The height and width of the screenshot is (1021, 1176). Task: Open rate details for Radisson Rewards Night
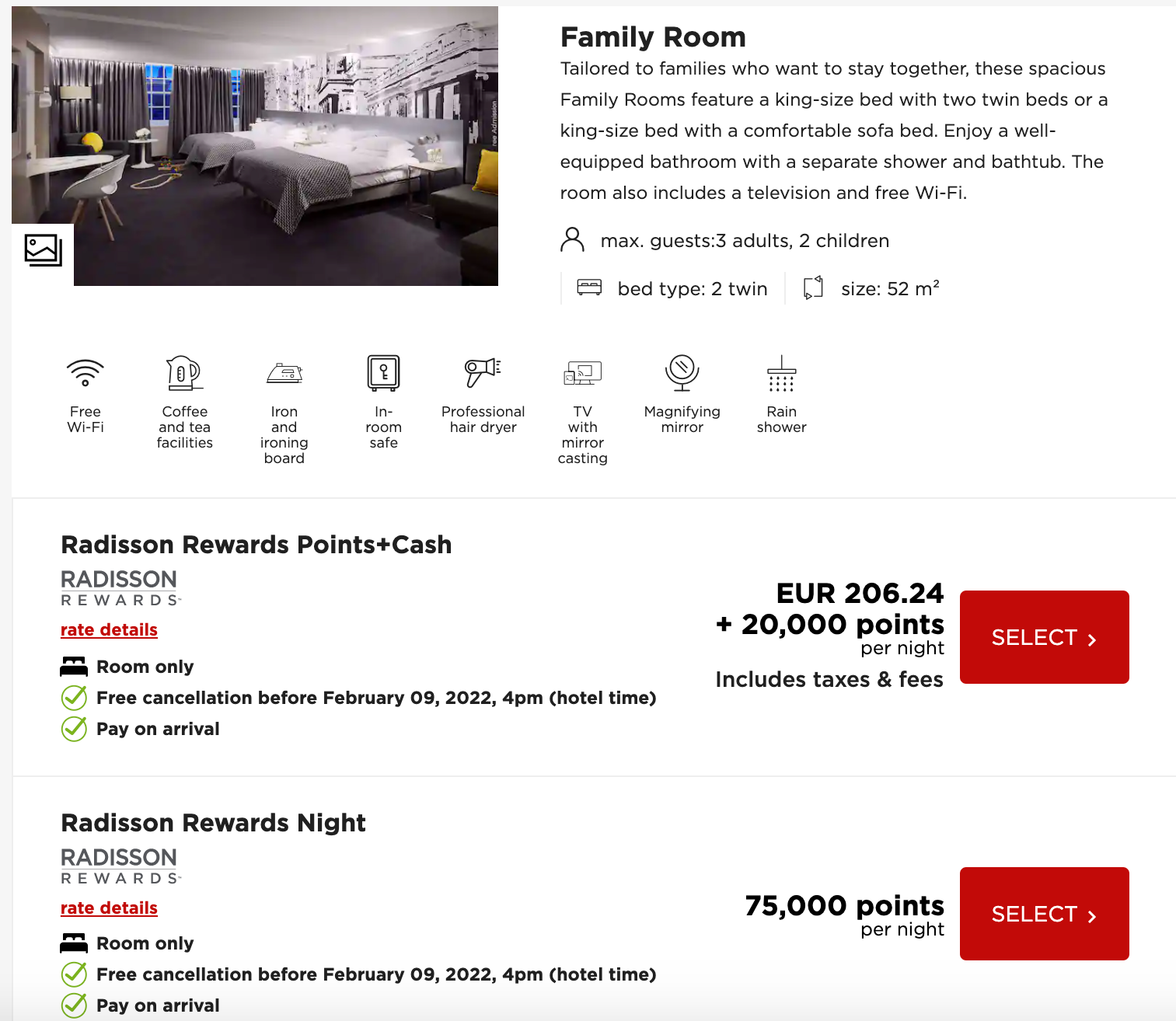point(109,908)
